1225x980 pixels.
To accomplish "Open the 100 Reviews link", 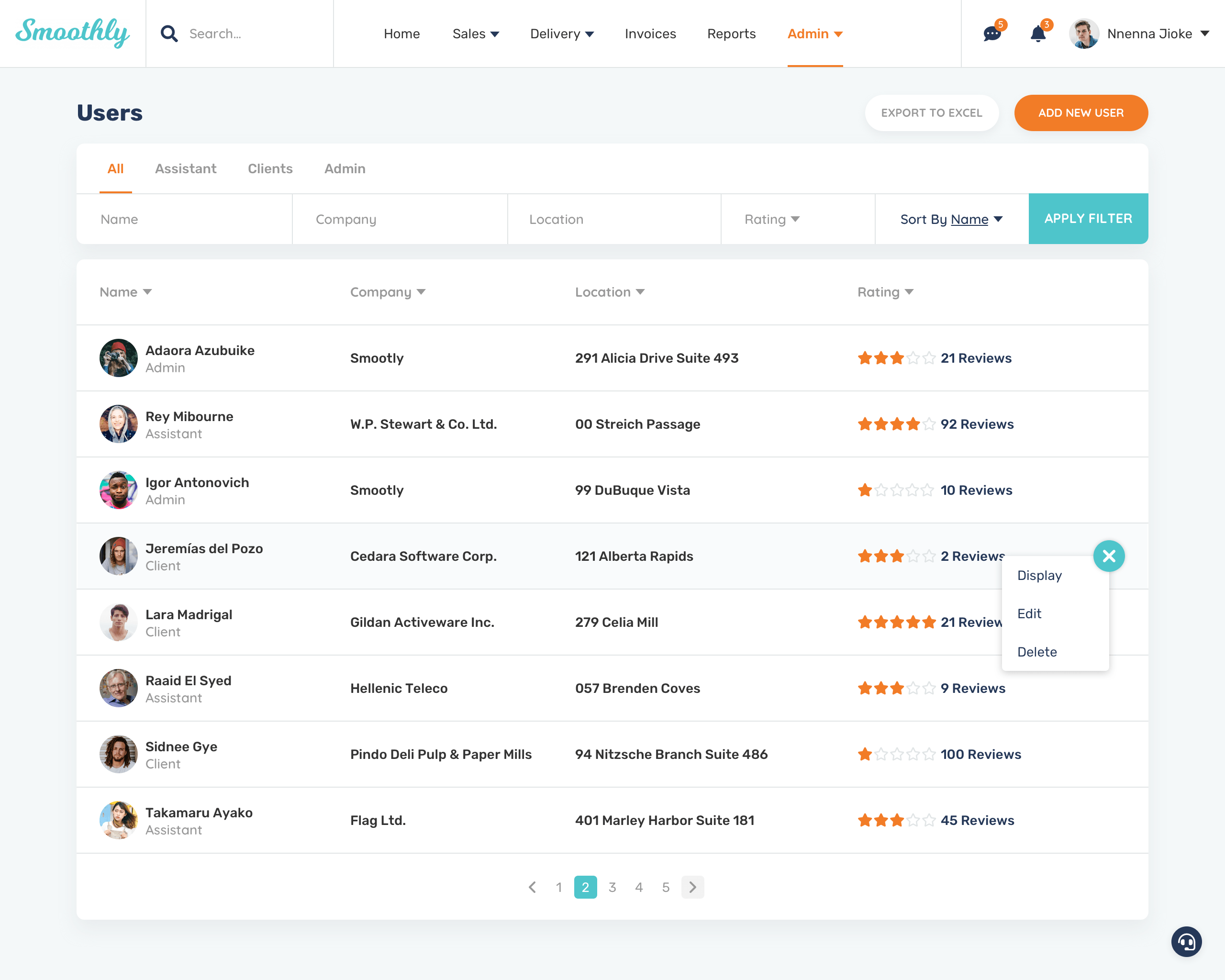I will tap(980, 754).
